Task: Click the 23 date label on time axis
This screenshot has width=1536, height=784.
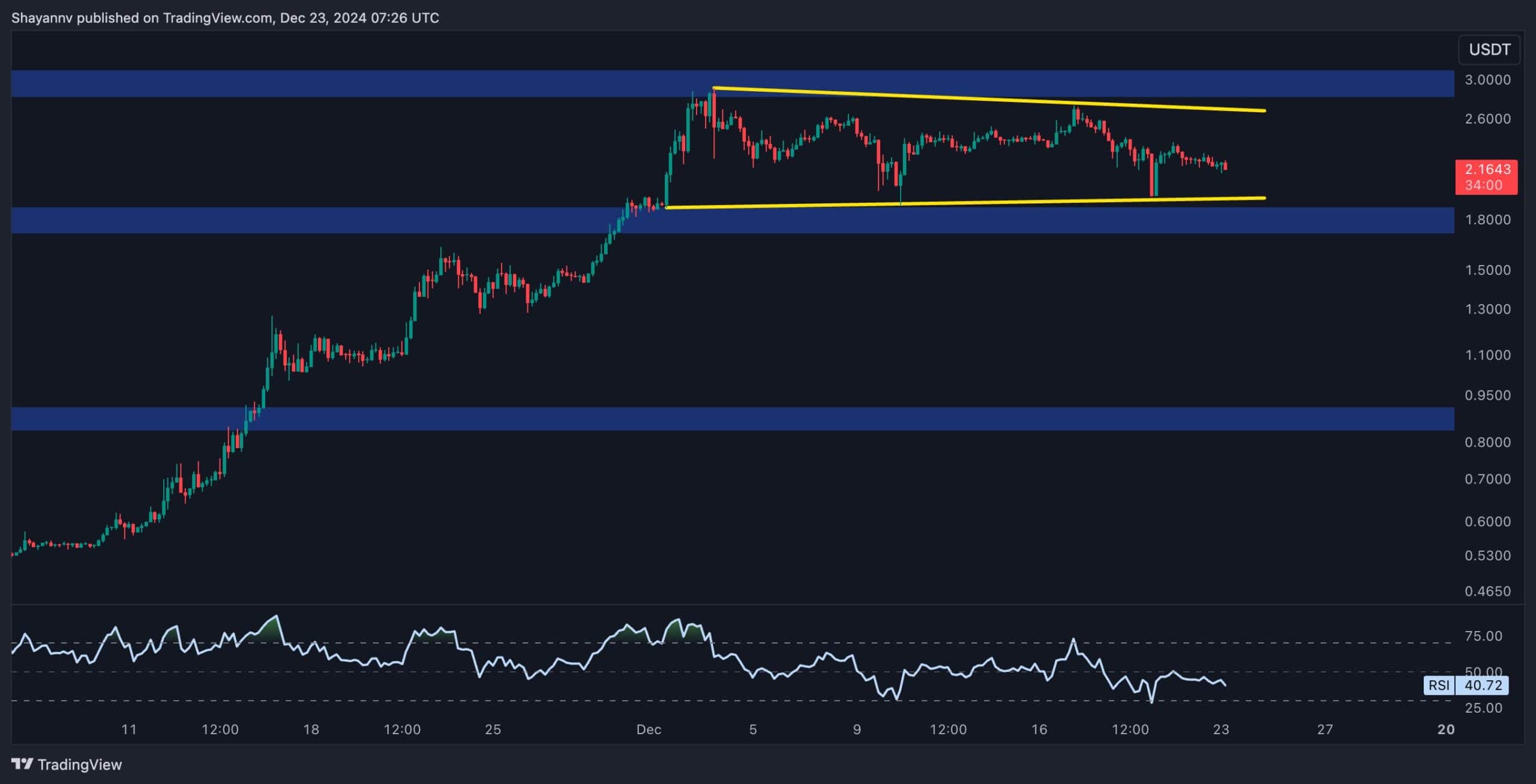Action: pos(1221,729)
